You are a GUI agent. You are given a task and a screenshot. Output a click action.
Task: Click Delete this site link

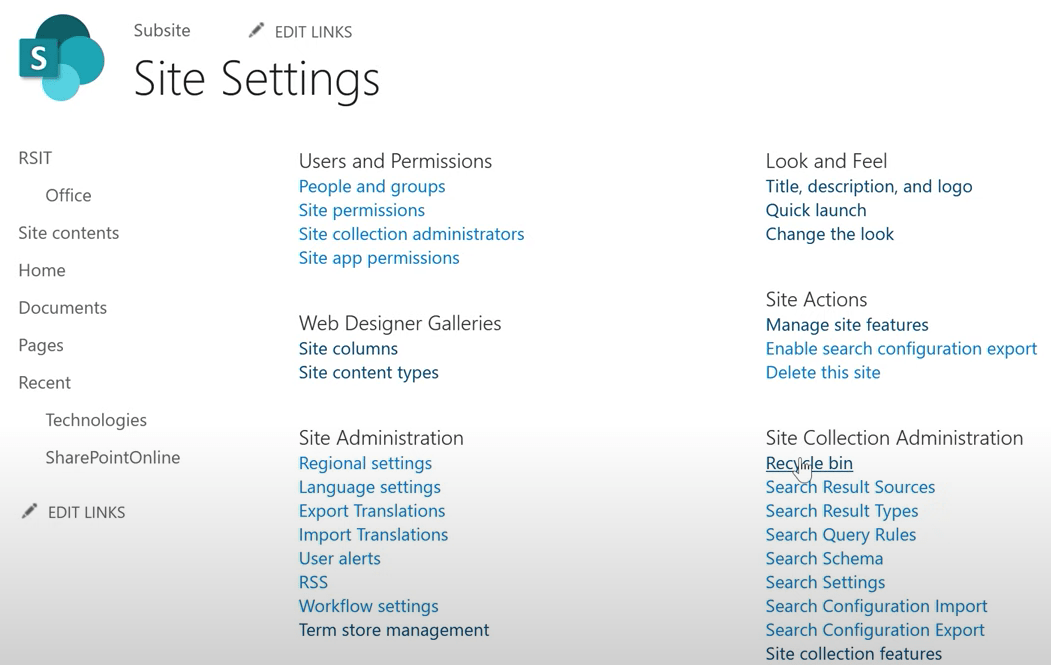[x=822, y=372]
